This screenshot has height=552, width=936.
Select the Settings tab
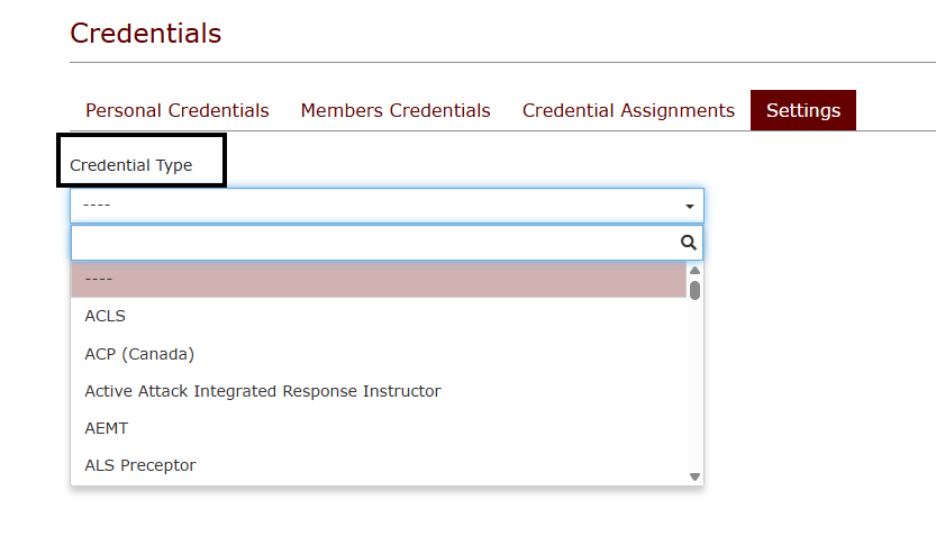click(803, 110)
